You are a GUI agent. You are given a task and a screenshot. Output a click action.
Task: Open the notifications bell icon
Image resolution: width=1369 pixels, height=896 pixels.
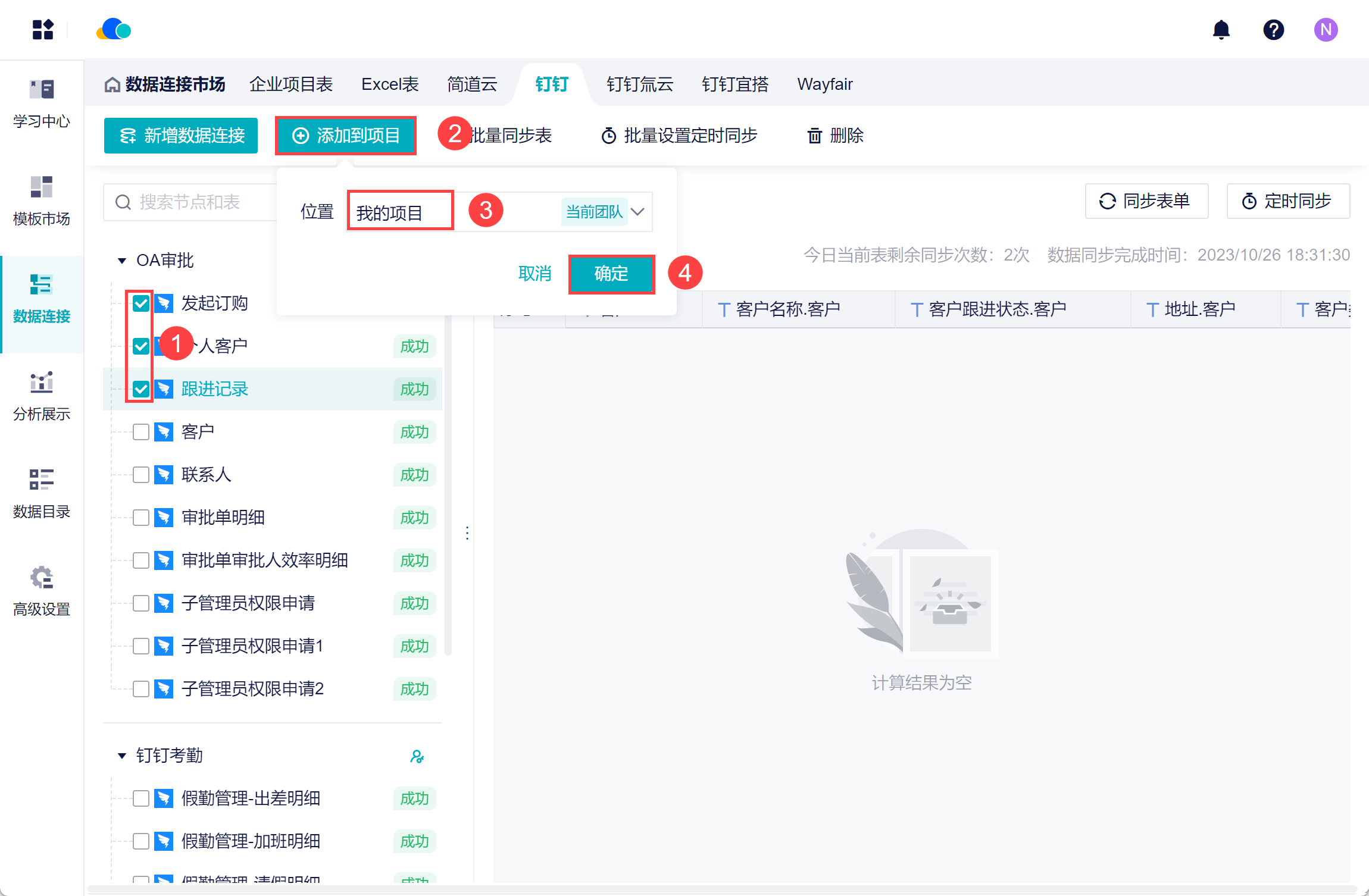tap(1221, 30)
